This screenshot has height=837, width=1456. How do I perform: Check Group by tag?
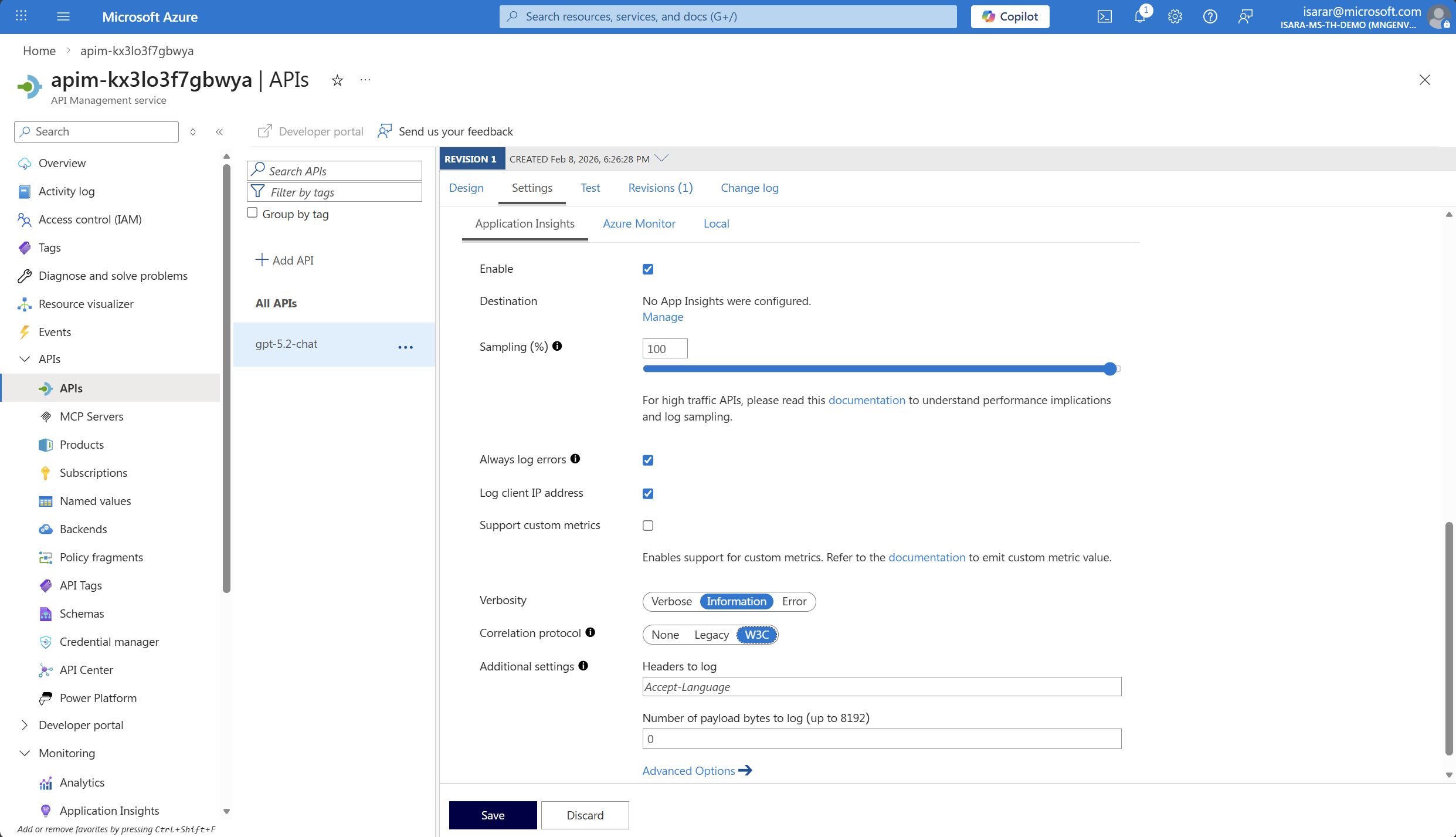click(252, 213)
